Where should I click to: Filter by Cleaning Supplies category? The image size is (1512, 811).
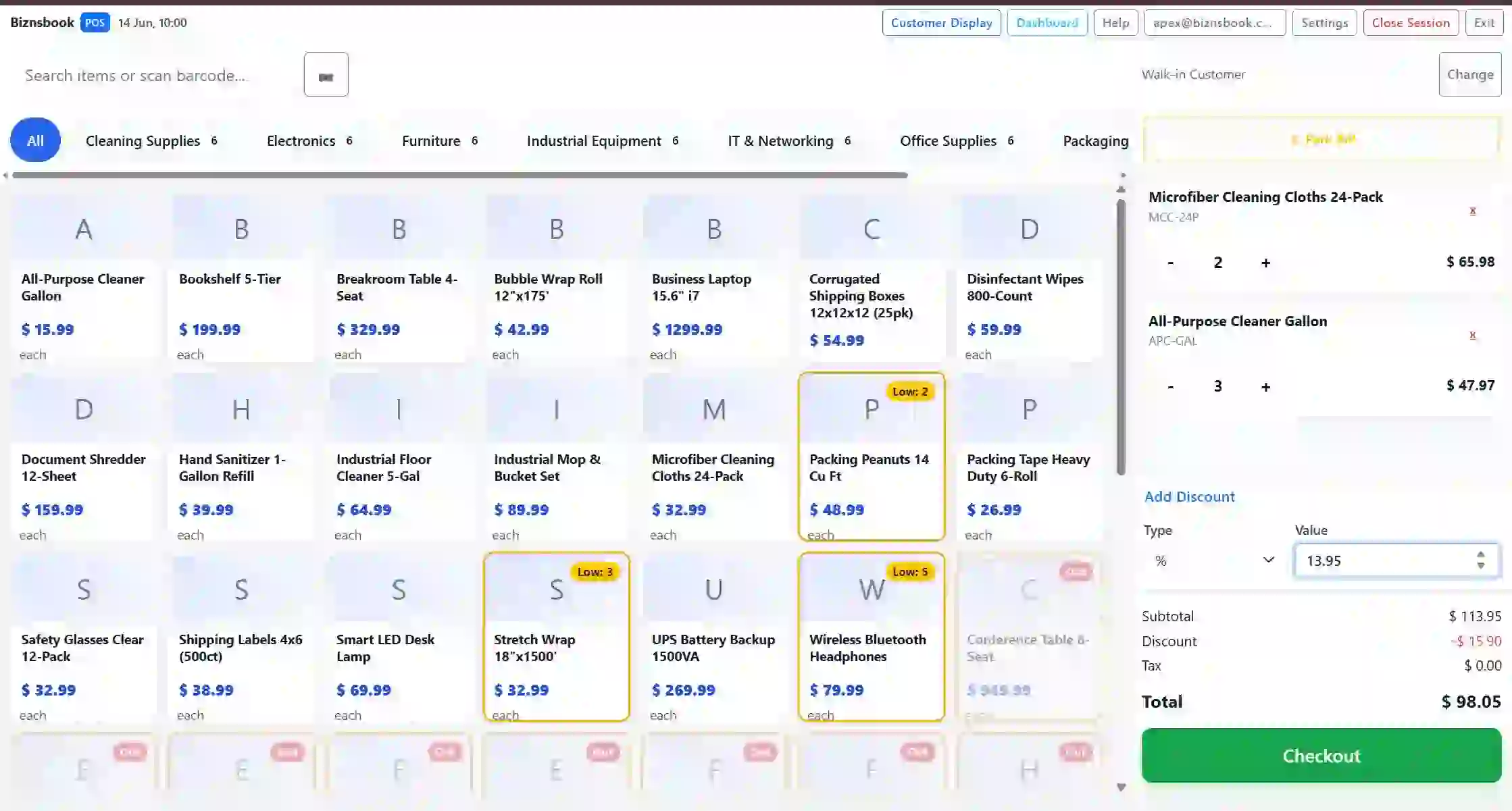click(x=151, y=140)
